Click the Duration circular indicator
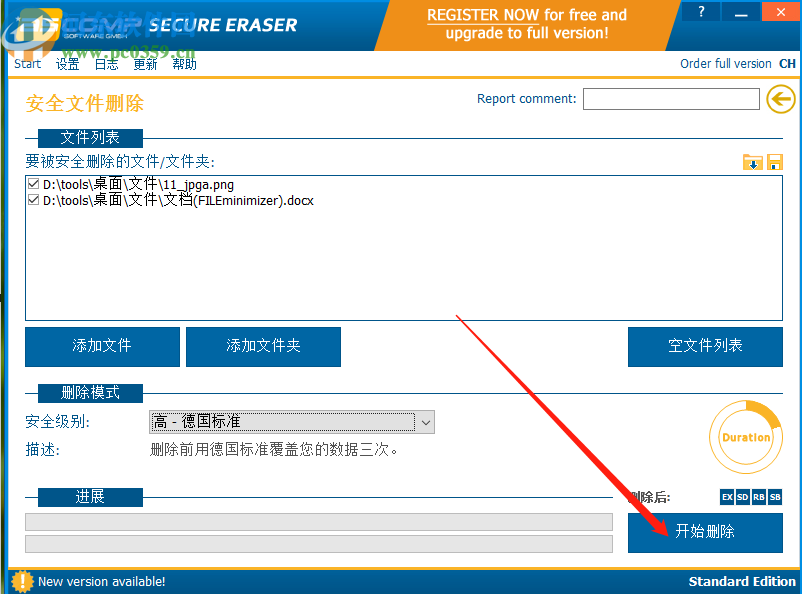802x594 pixels. [745, 437]
